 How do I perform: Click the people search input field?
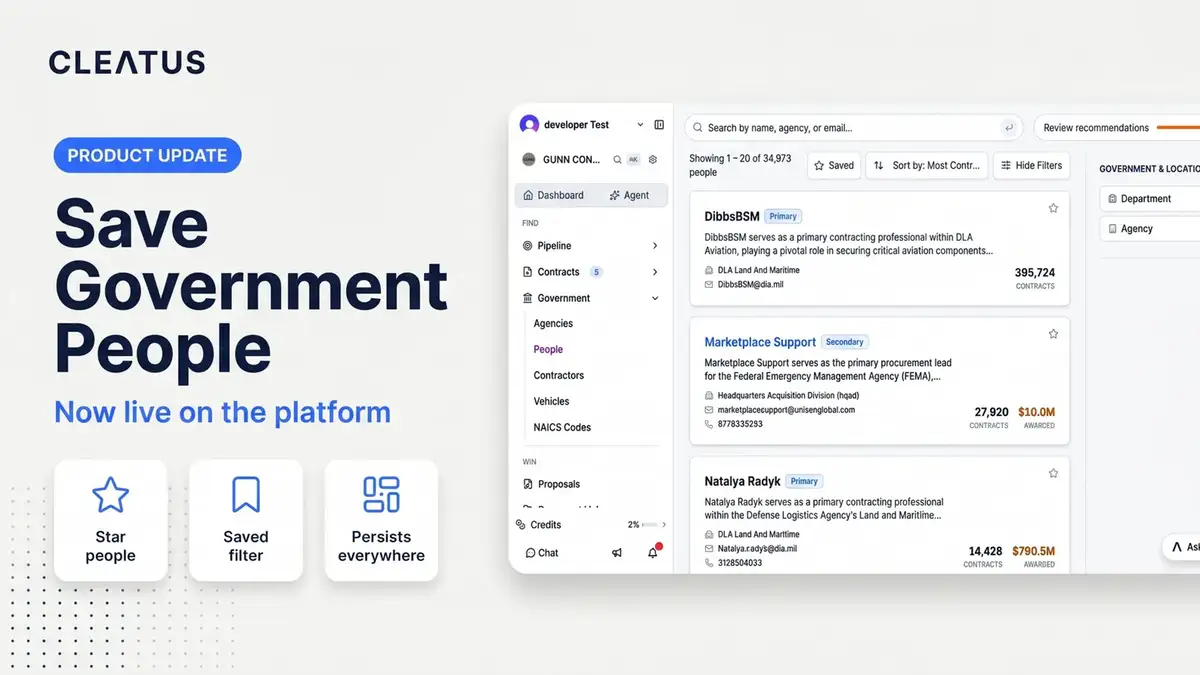click(x=853, y=128)
